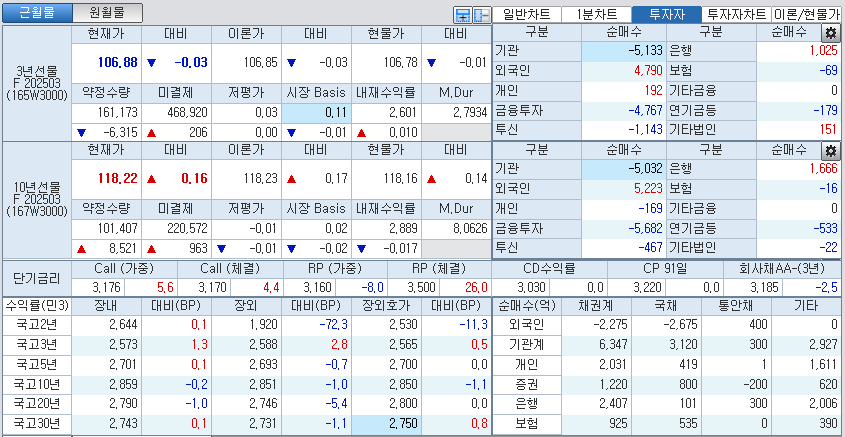Click the 회사채AA-(3년) value 3.185
The height and width of the screenshot is (437, 845).
[x=765, y=287]
